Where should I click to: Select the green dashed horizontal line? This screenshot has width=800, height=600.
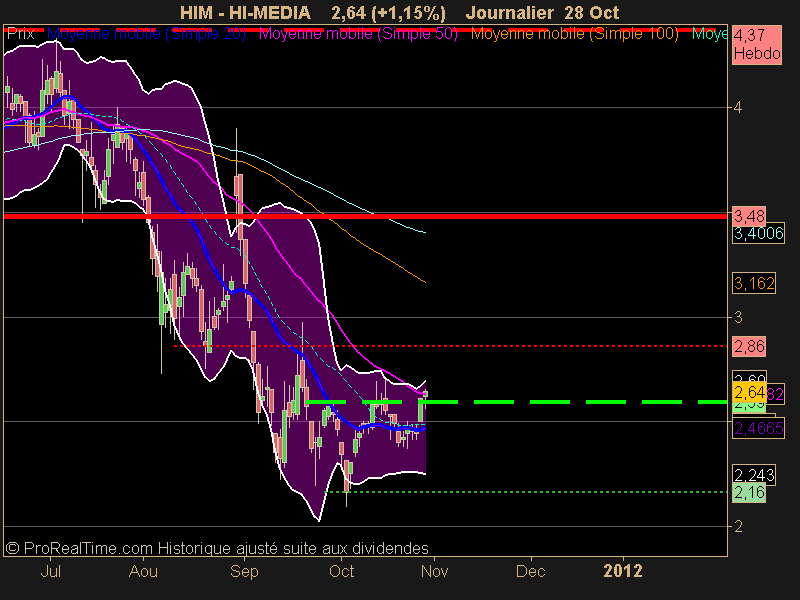pos(516,402)
